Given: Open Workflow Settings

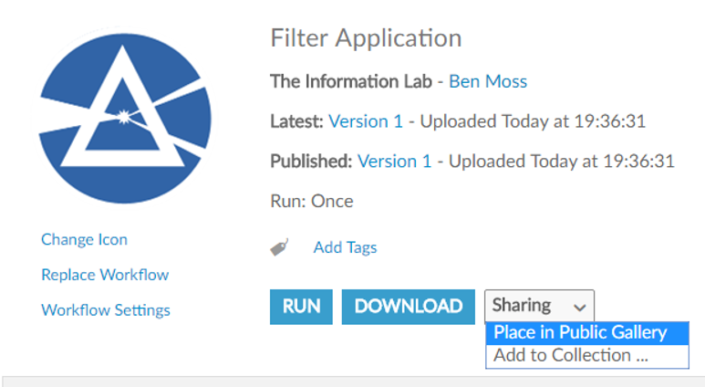Looking at the screenshot, I should (x=106, y=310).
